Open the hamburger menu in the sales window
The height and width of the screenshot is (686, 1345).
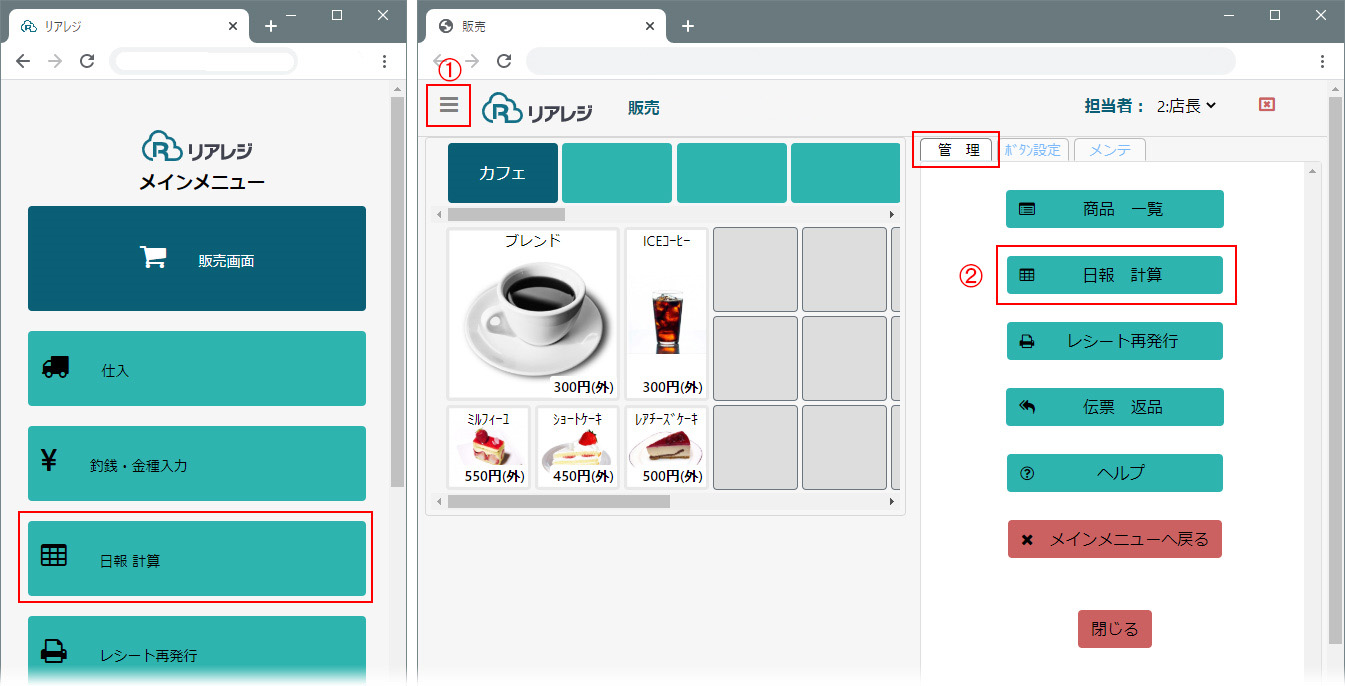[x=448, y=105]
